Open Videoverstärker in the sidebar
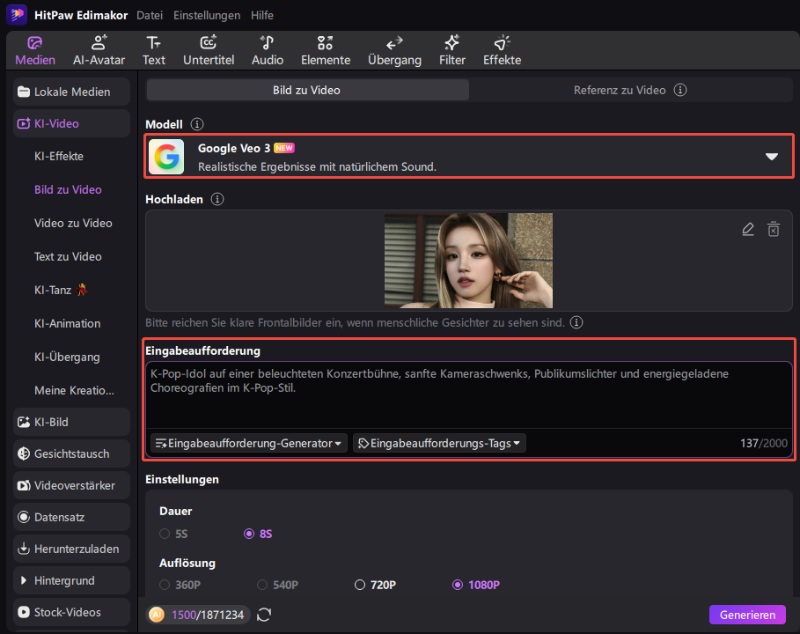 71,486
